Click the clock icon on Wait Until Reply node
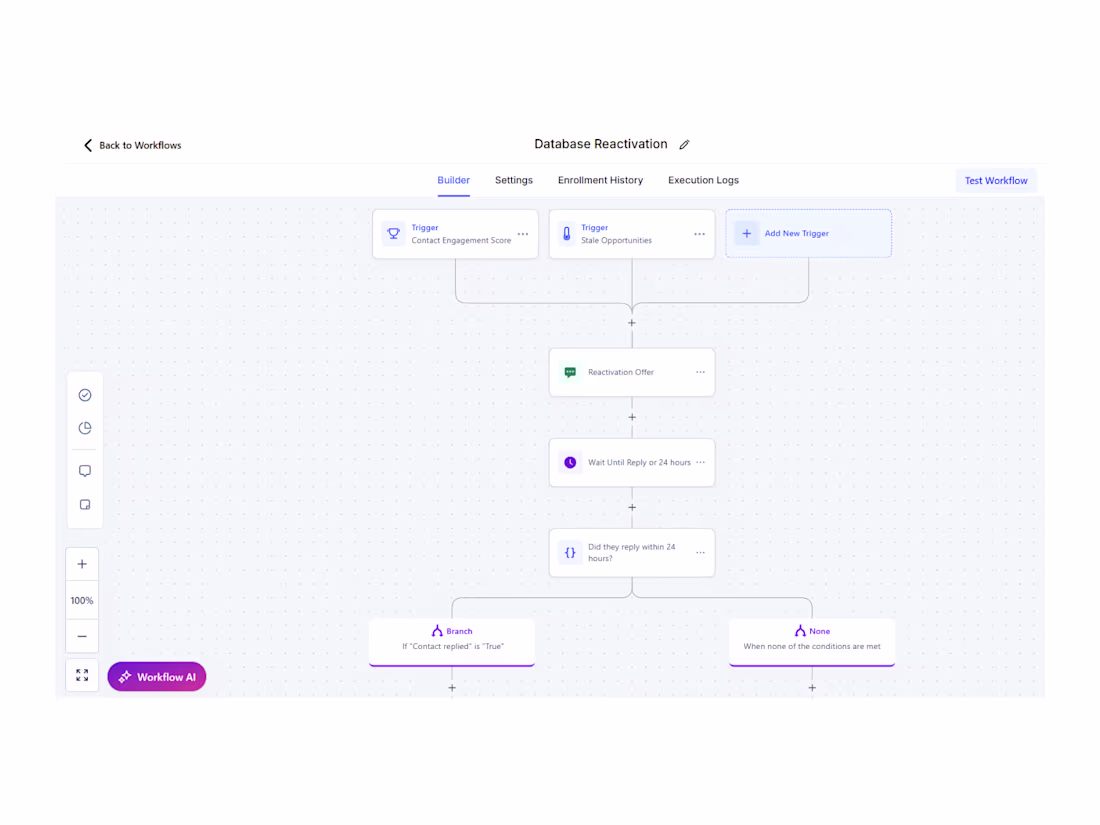The image size is (1100, 825). (570, 462)
